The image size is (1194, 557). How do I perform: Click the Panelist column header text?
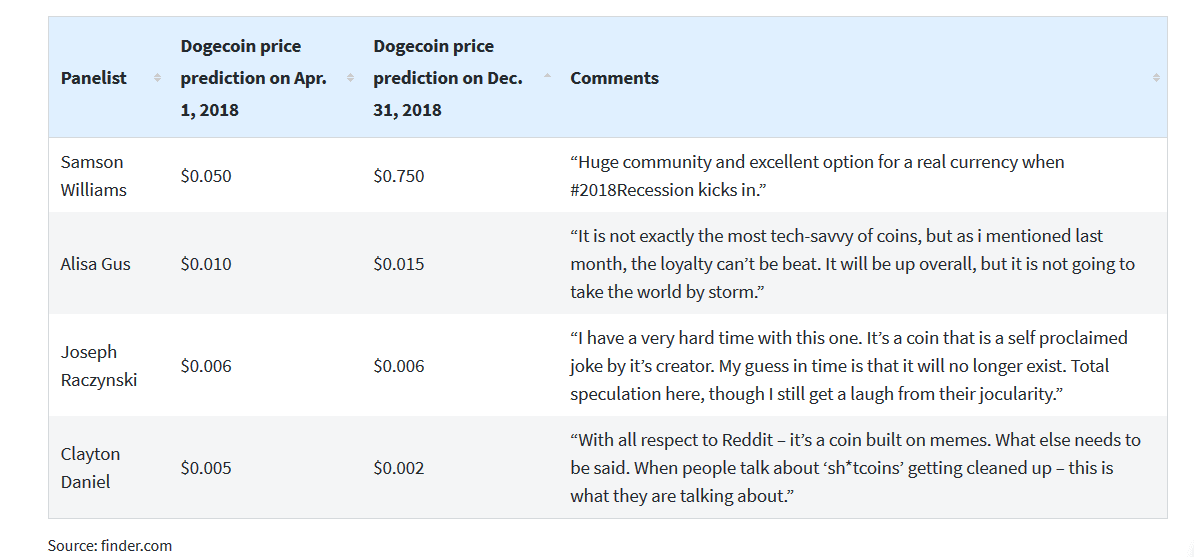[94, 78]
